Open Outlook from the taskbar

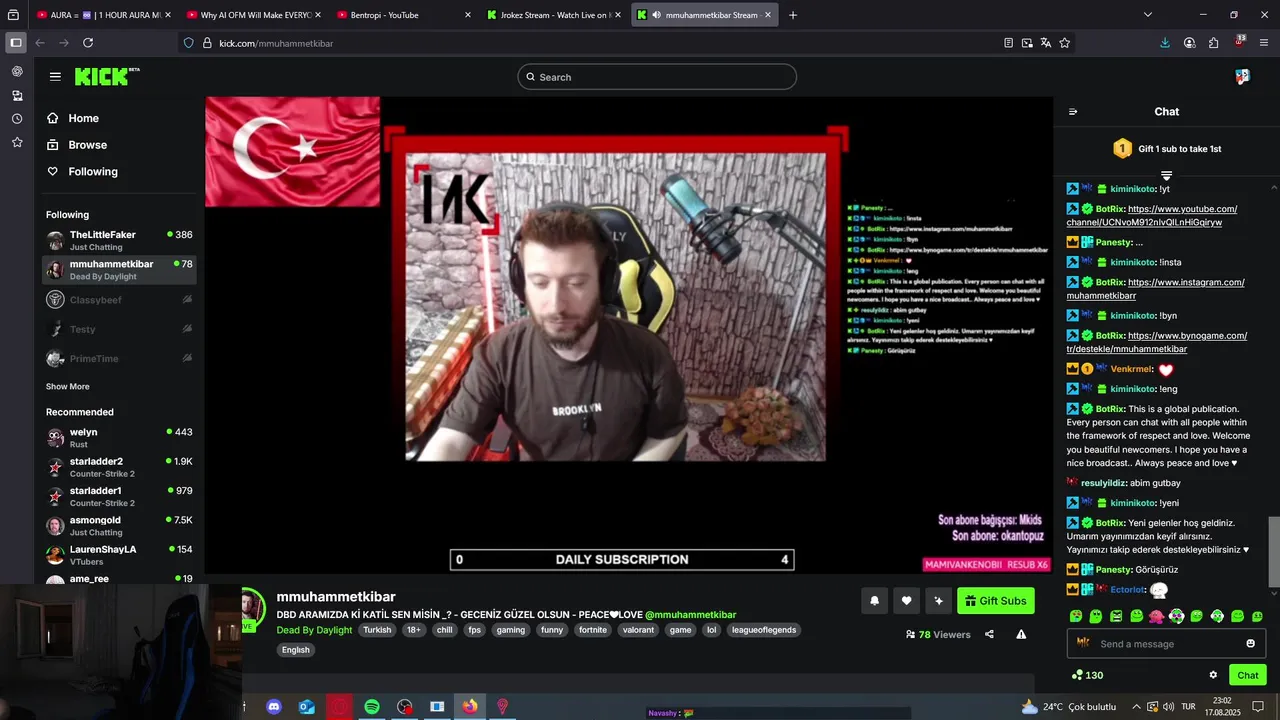point(307,706)
